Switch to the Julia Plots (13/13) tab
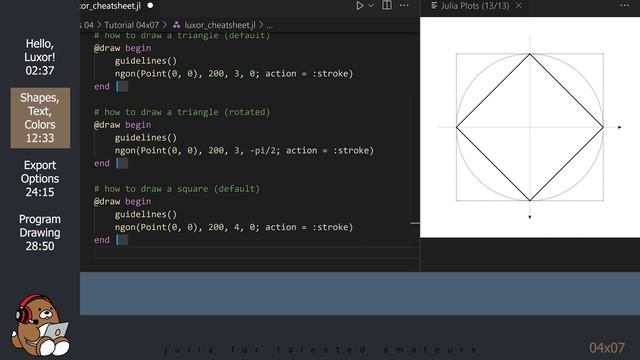This screenshot has width=640, height=360. tap(475, 6)
